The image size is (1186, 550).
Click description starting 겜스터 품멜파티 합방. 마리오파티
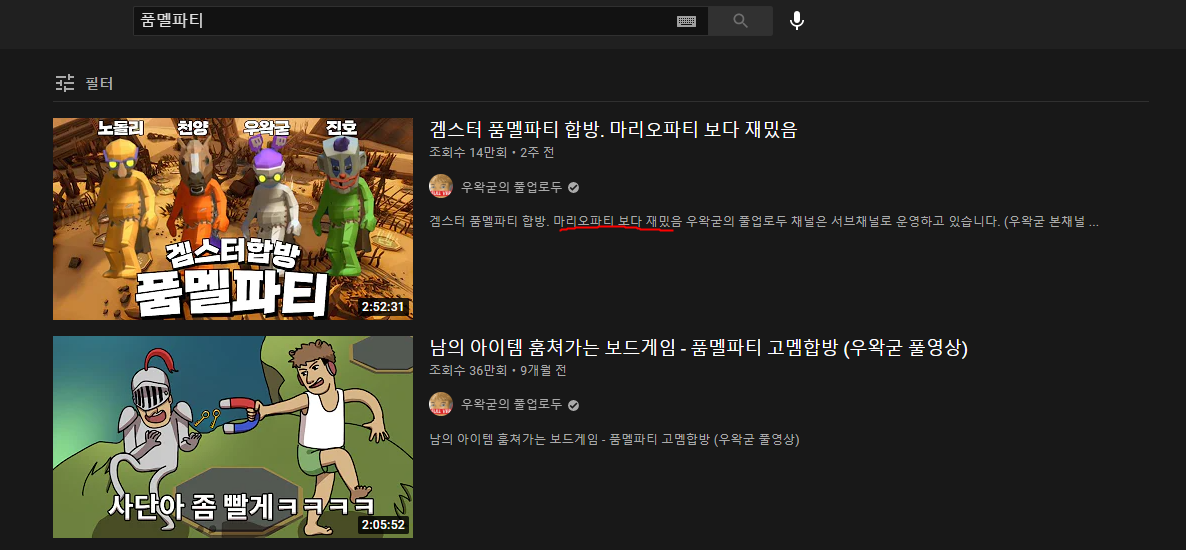coord(763,222)
